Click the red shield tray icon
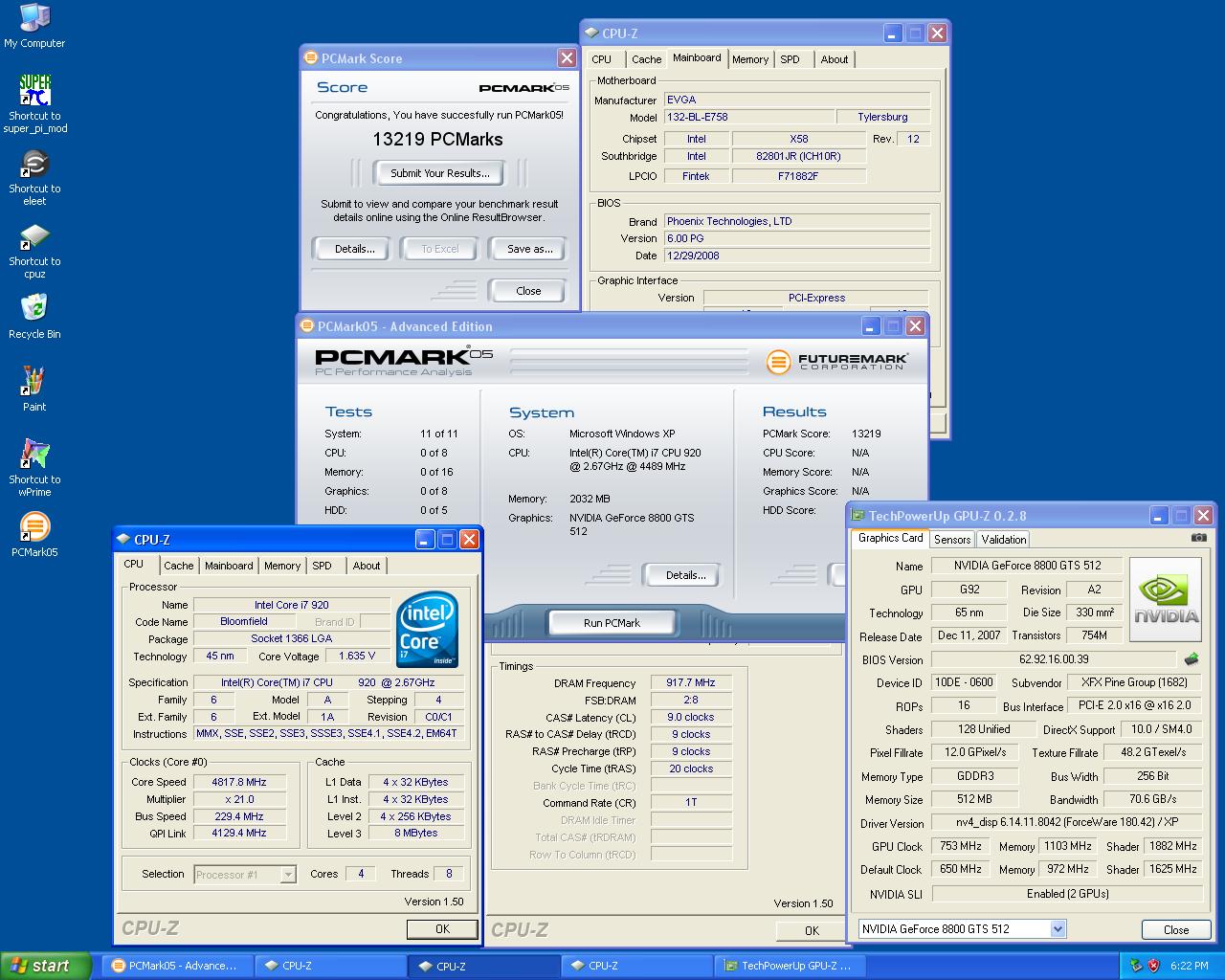 (x=1154, y=967)
